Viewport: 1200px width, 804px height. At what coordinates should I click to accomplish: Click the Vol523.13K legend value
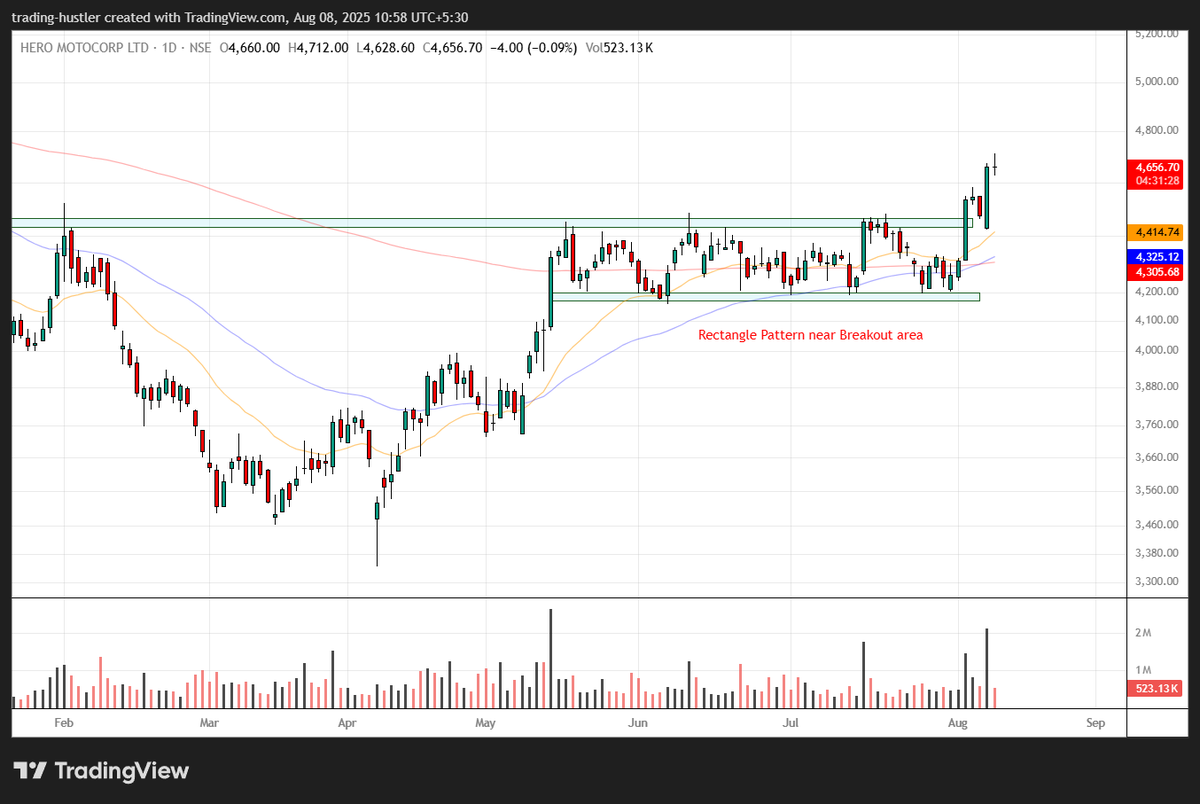(x=620, y=47)
